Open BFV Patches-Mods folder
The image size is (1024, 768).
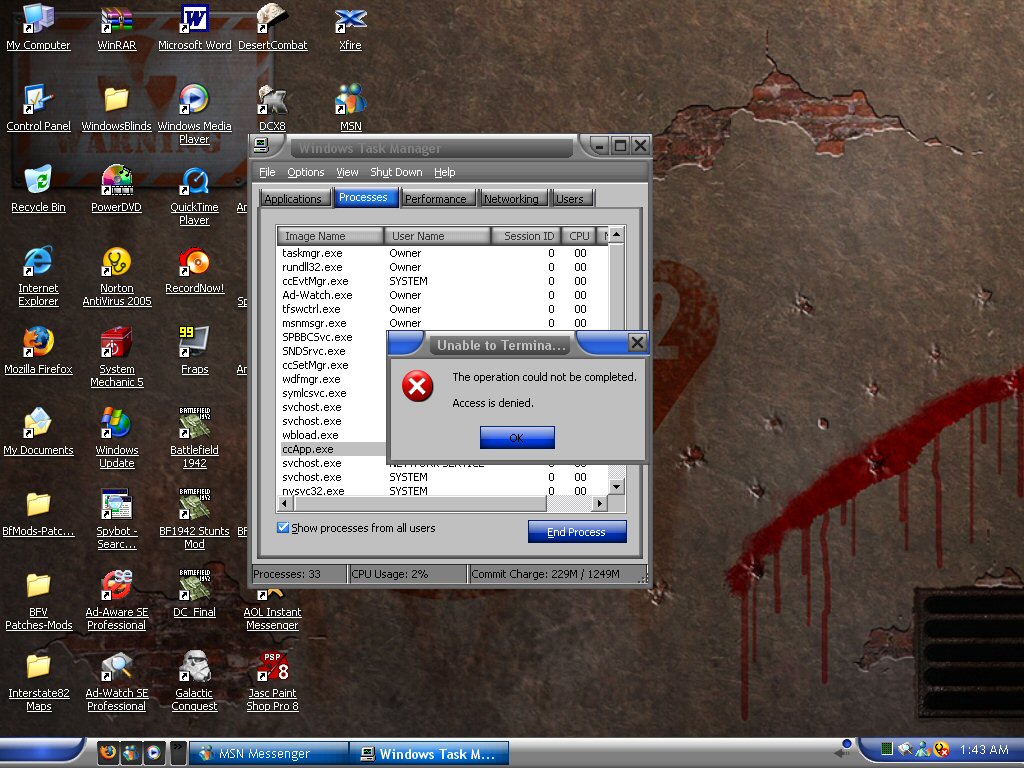click(39, 600)
